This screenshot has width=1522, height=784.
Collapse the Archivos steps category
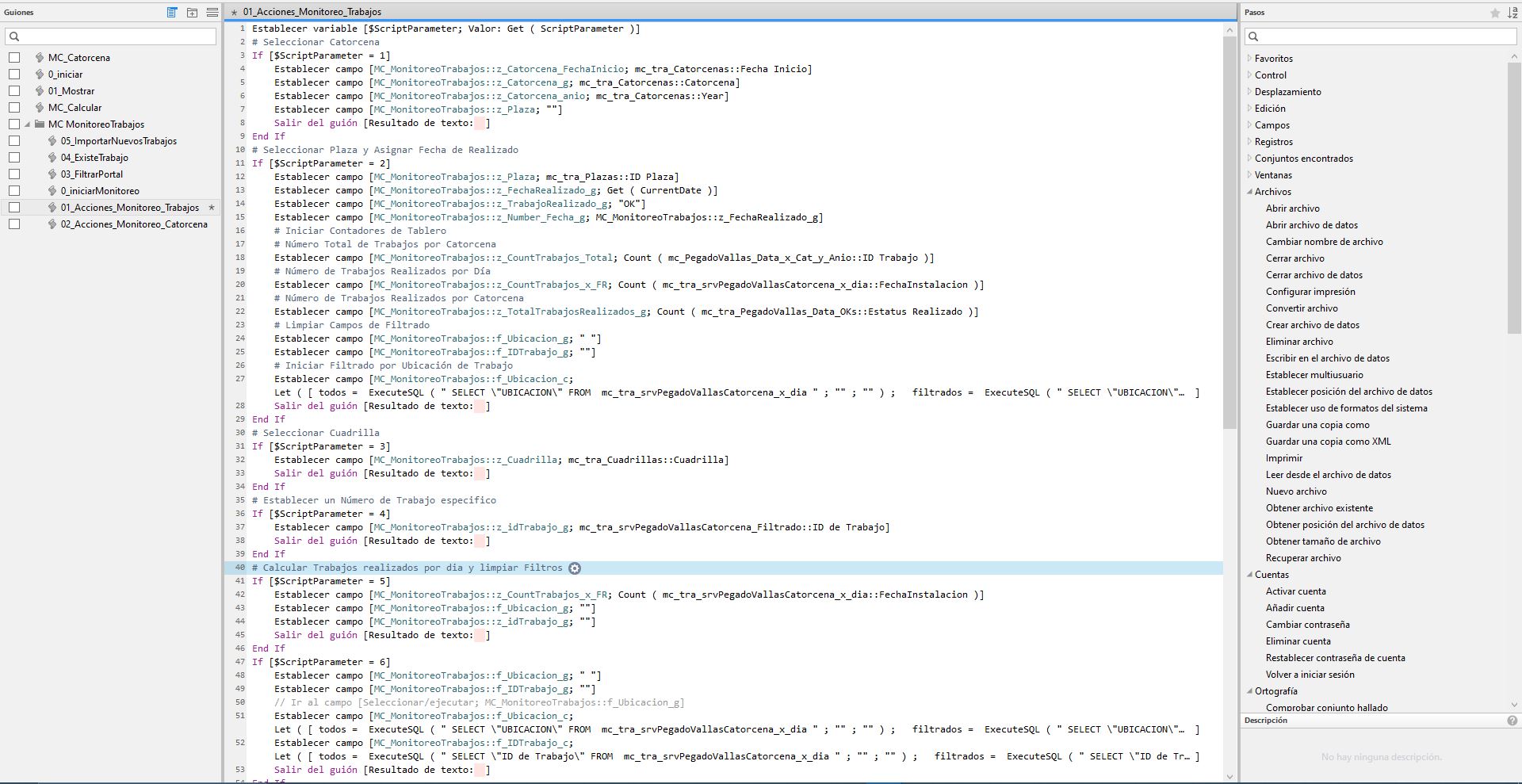(1249, 192)
